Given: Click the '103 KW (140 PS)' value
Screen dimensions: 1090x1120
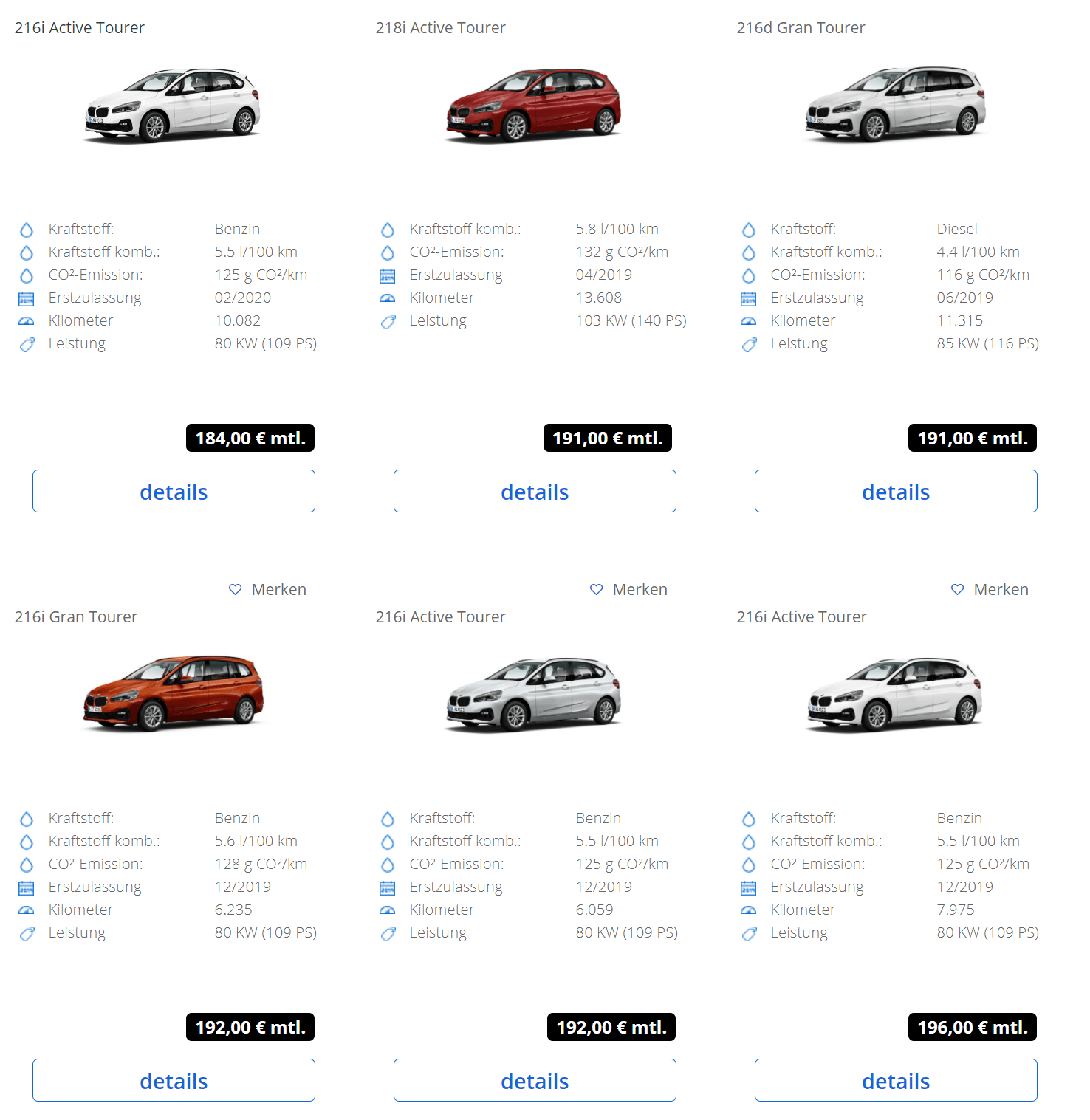Looking at the screenshot, I should pos(631,320).
